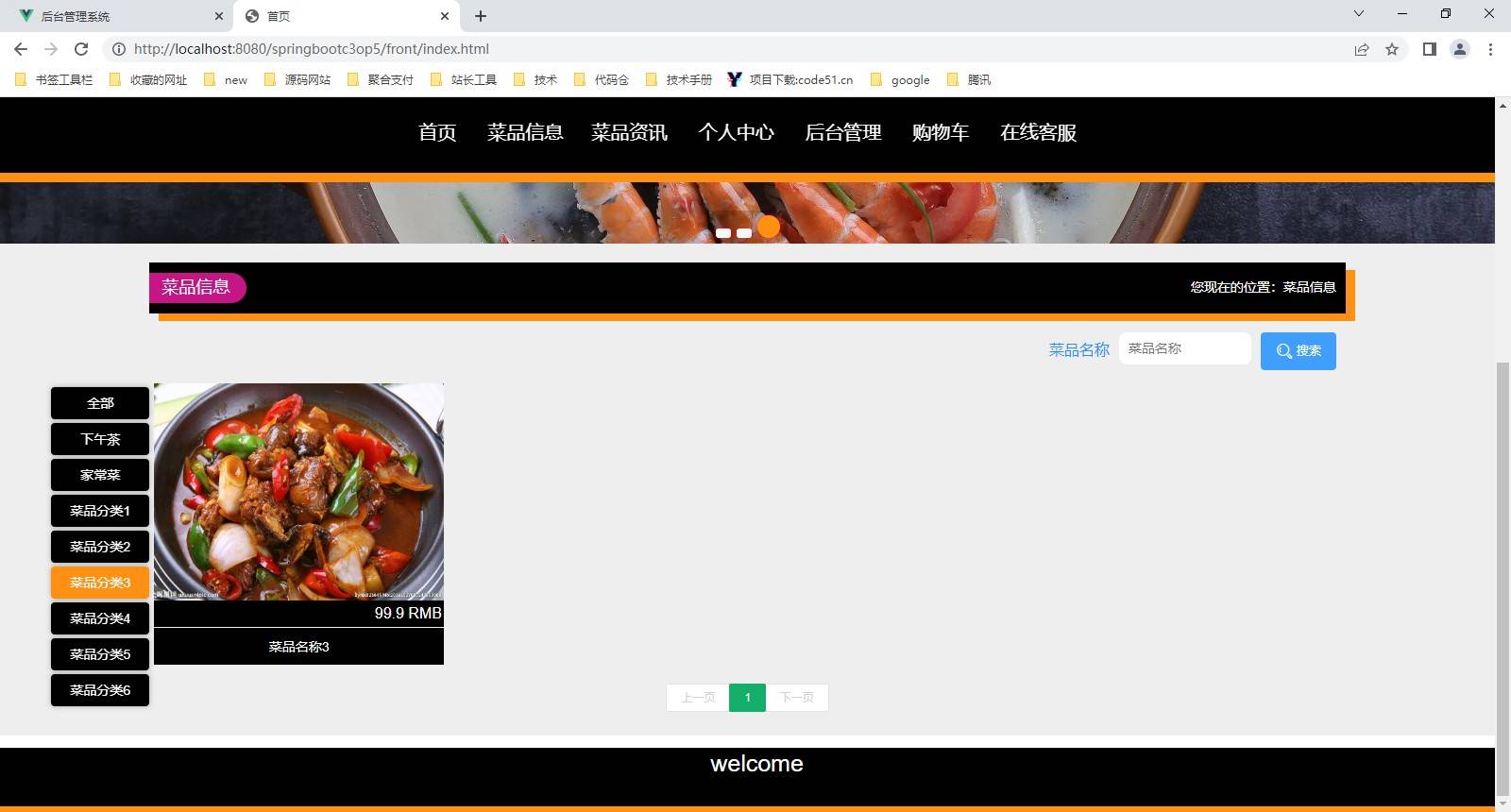Open the new bookmark folder

(226, 80)
